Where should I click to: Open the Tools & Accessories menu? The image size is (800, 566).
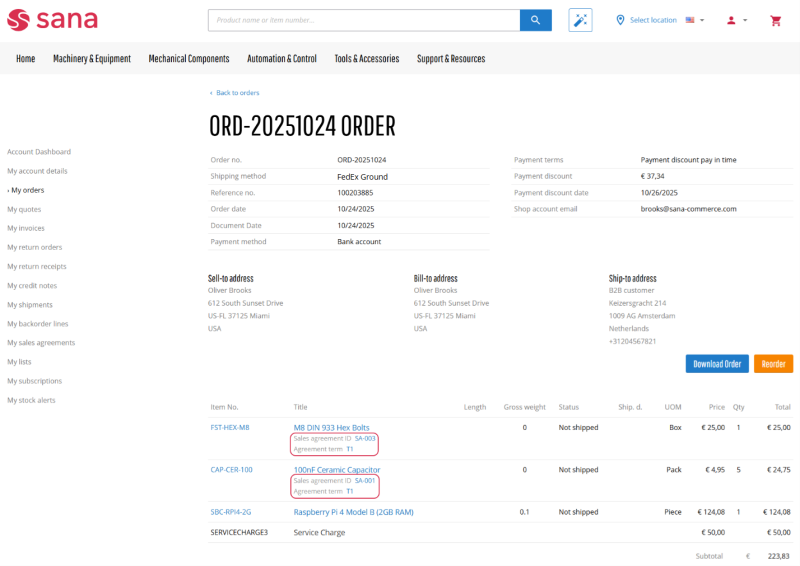tap(366, 59)
